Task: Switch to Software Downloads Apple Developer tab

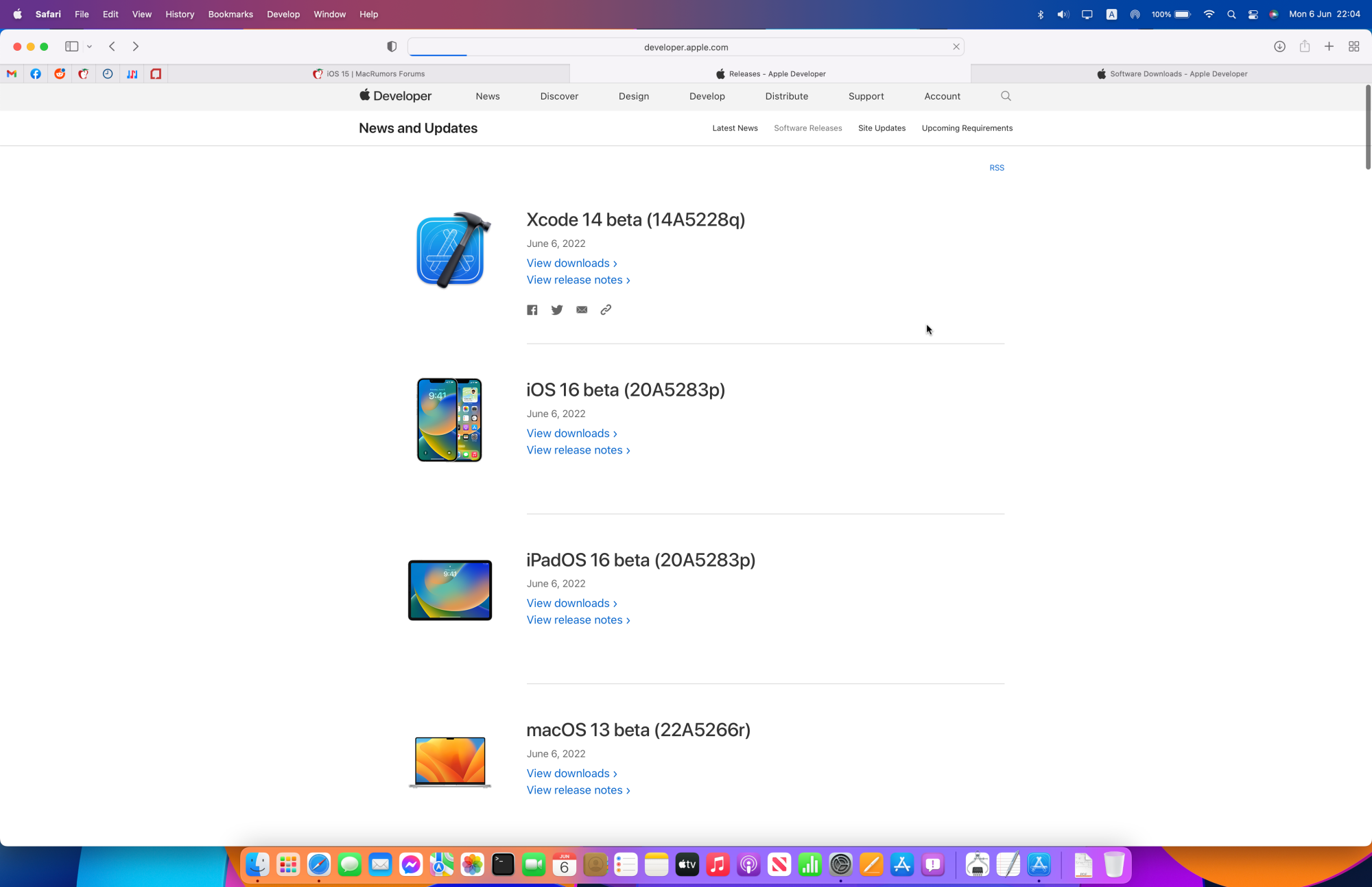Action: tap(1172, 74)
